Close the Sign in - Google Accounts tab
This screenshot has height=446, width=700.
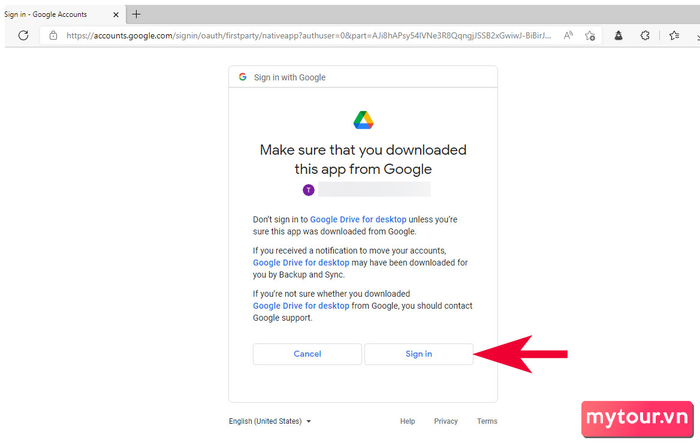click(116, 15)
